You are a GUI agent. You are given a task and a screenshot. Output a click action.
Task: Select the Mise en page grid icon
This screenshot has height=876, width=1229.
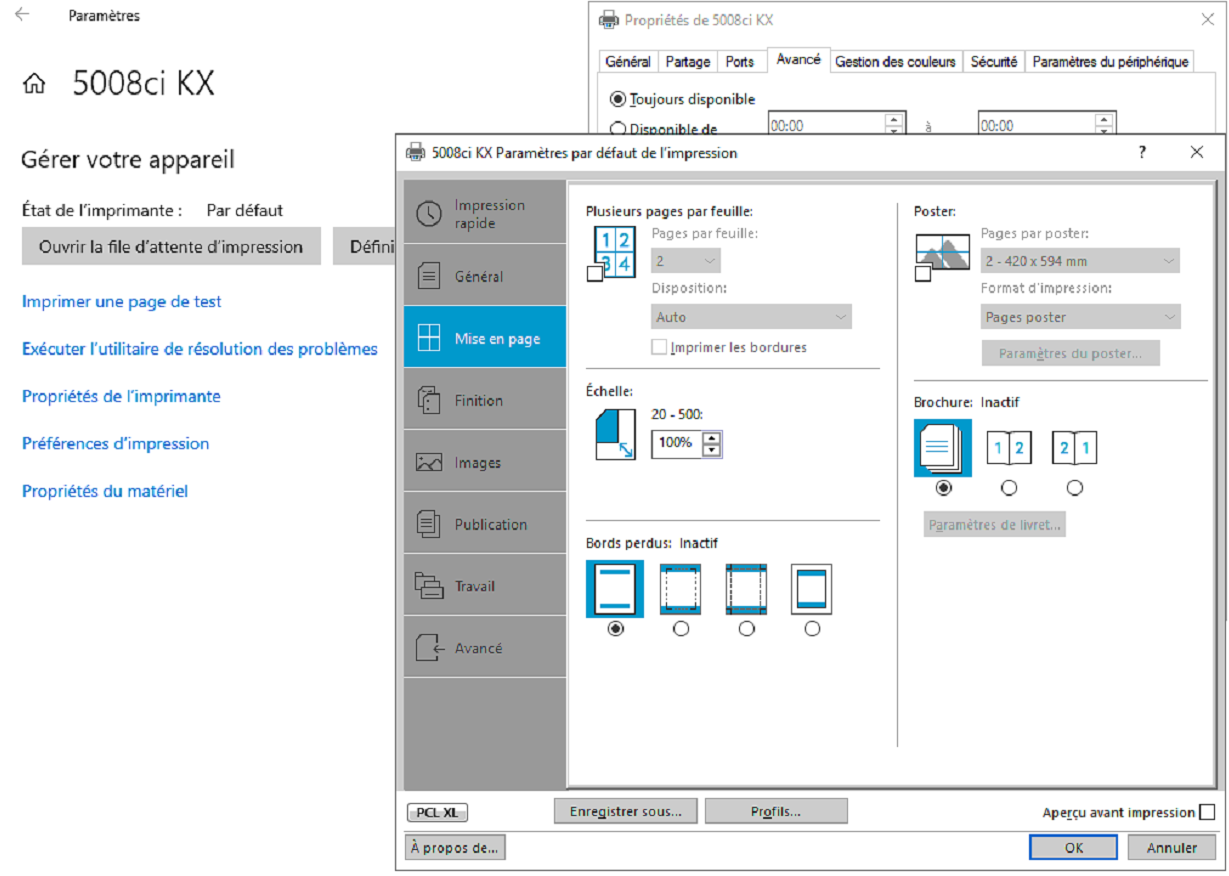click(x=428, y=338)
